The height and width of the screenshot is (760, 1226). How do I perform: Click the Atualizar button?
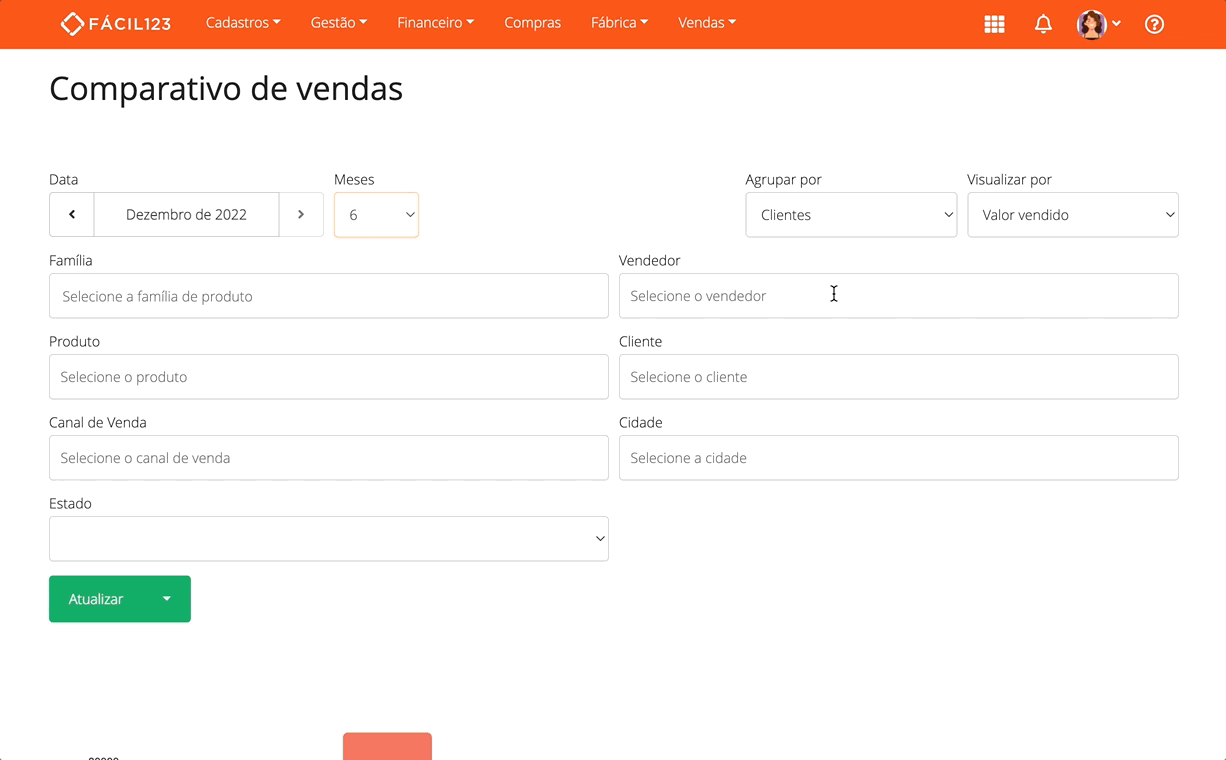pos(96,598)
